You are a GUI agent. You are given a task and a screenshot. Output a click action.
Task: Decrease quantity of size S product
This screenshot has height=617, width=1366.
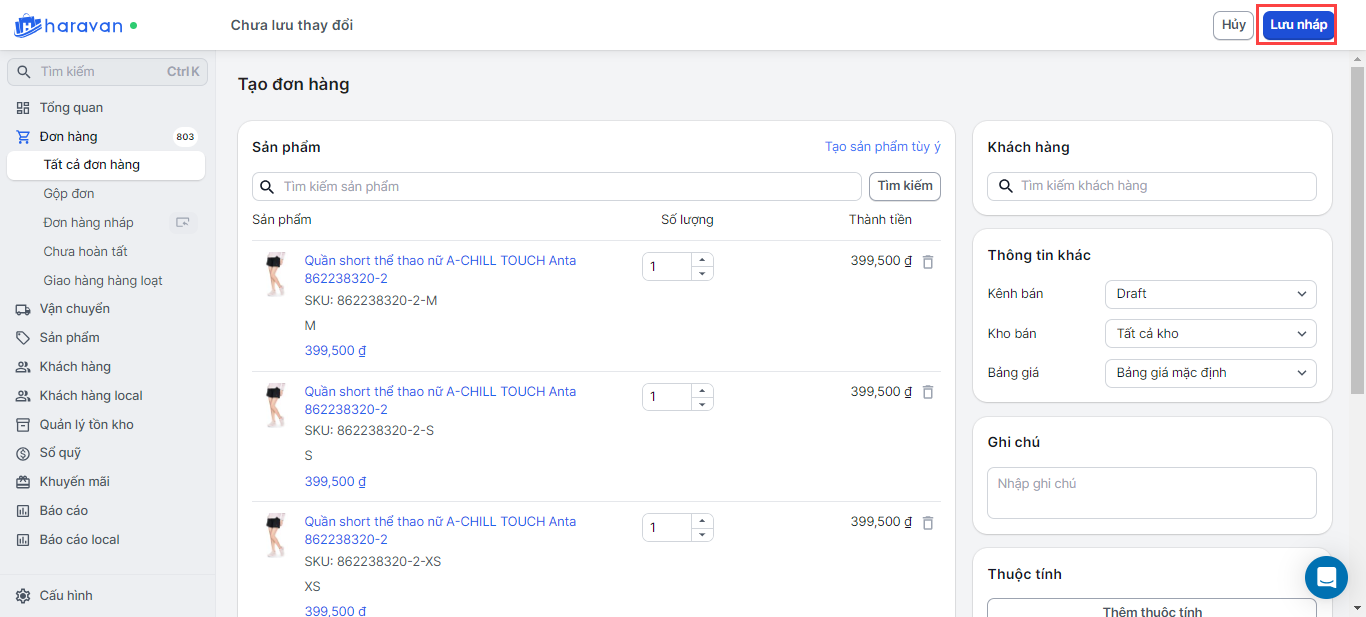702,404
